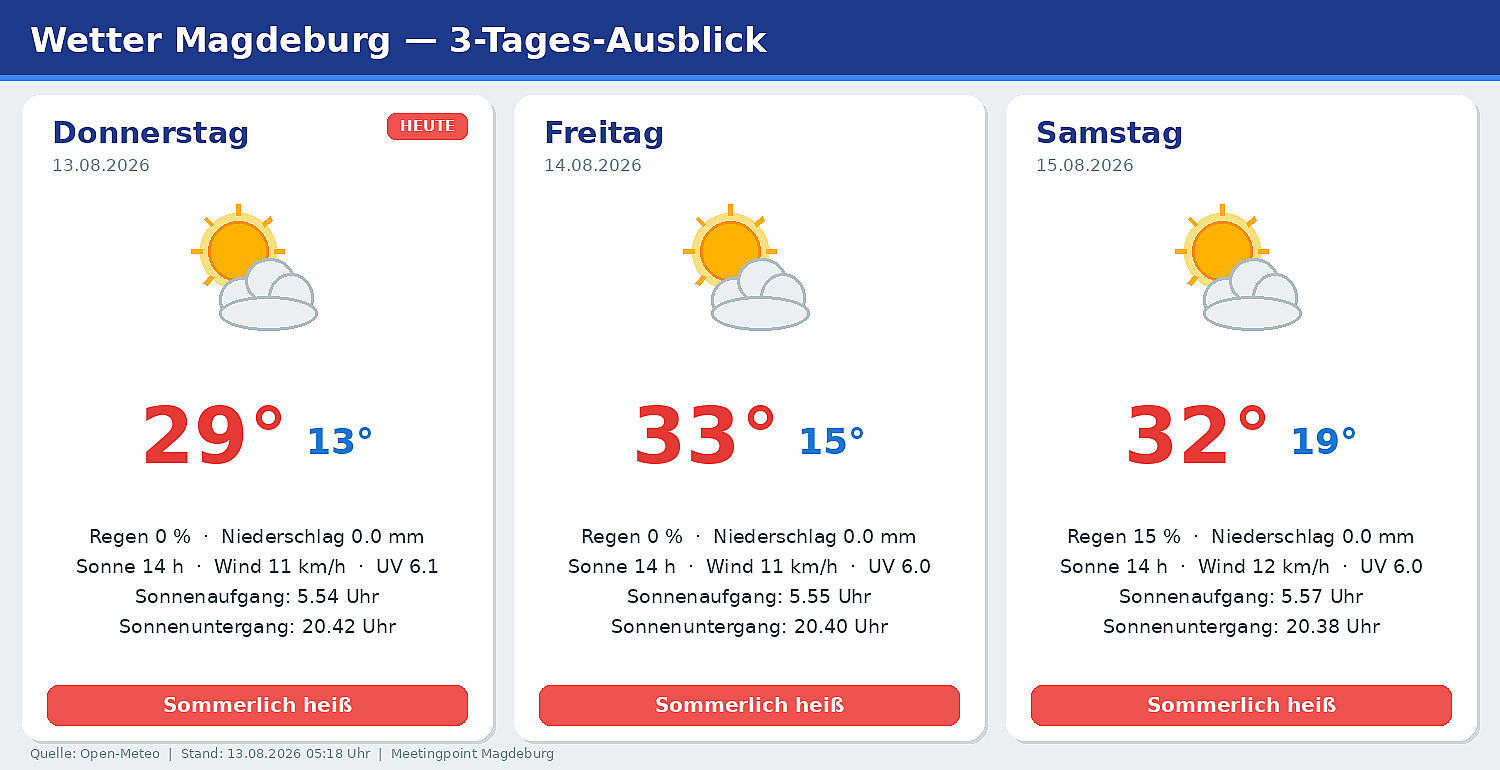Click the 13° low temperature on Thursday
This screenshot has height=770, width=1500.
pyautogui.click(x=339, y=442)
